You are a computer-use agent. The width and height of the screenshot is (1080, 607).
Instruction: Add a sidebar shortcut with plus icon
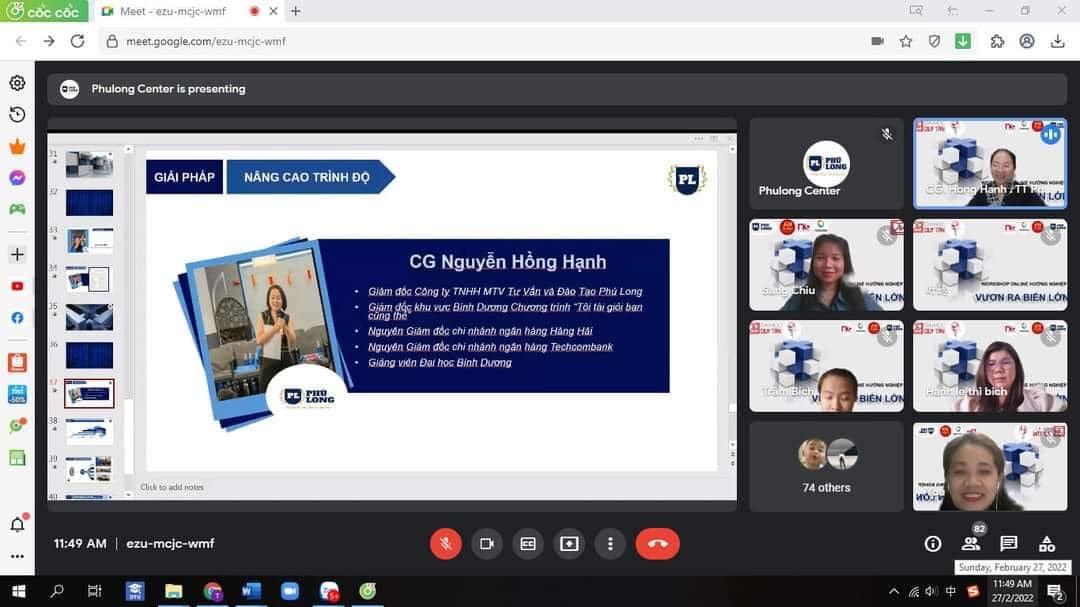coord(17,254)
